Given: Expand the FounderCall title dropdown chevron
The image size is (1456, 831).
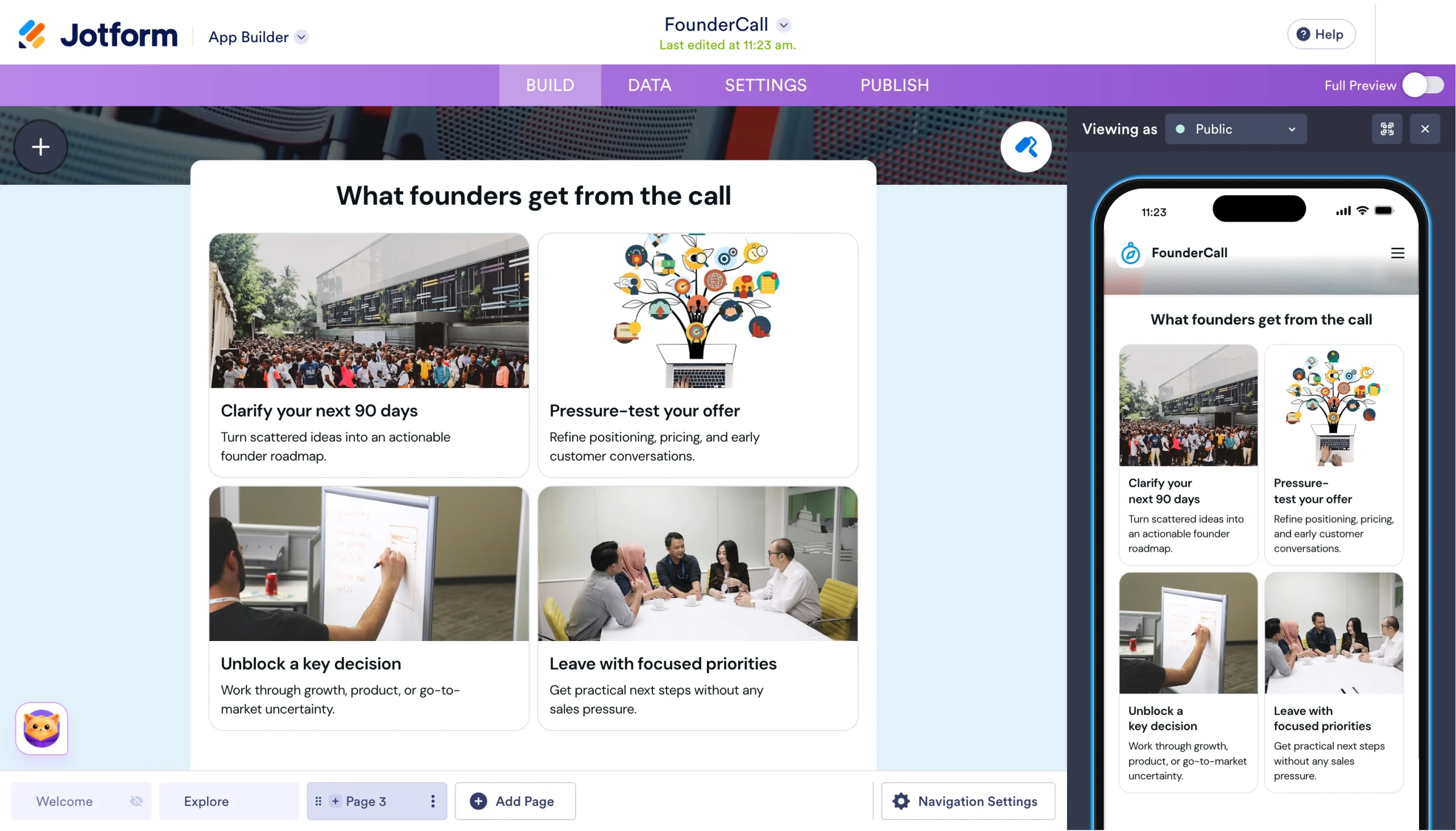Looking at the screenshot, I should point(784,24).
